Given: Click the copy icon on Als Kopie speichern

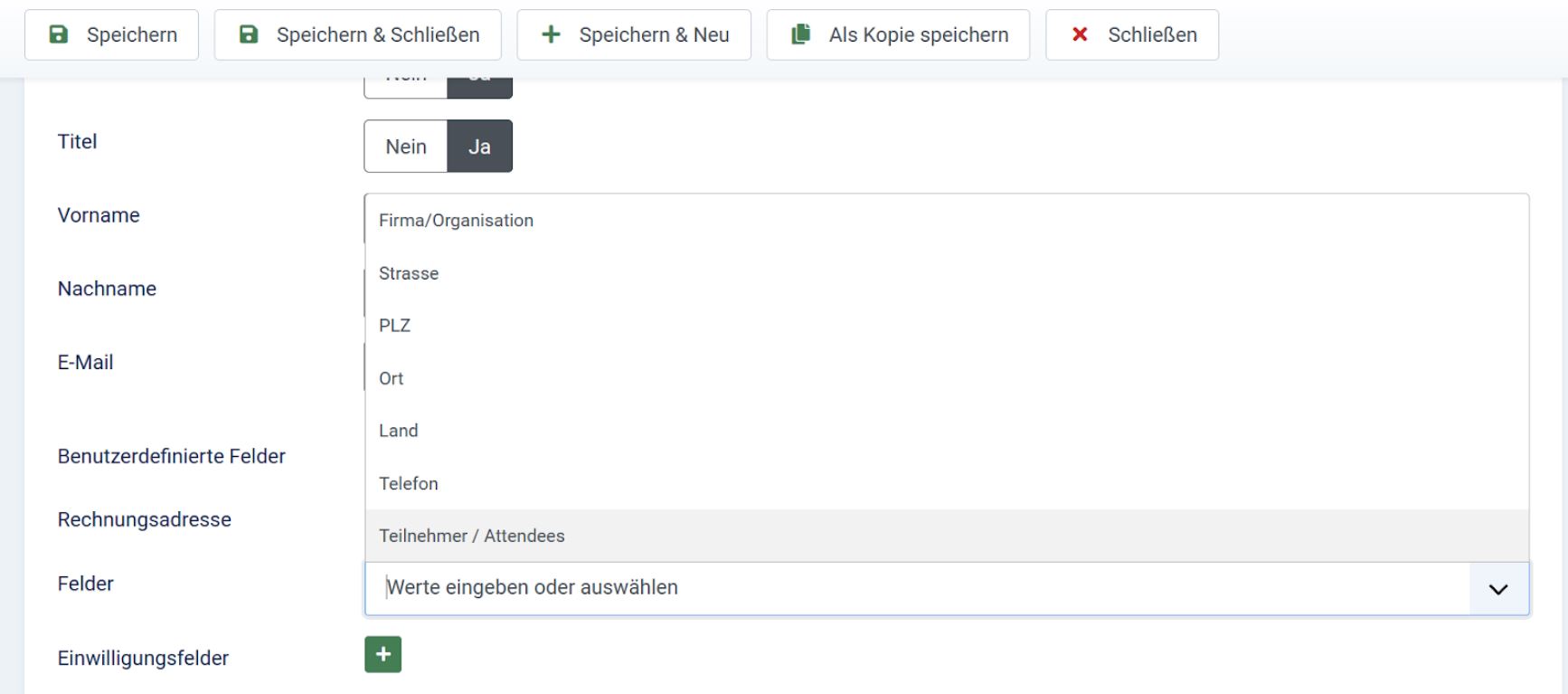Looking at the screenshot, I should point(801,34).
